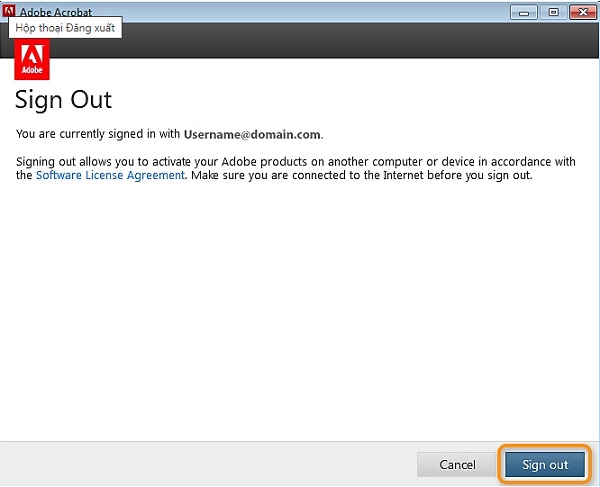This screenshot has height=487, width=600.
Task: Click the 'You are currently signed in' sentence
Action: [x=170, y=134]
